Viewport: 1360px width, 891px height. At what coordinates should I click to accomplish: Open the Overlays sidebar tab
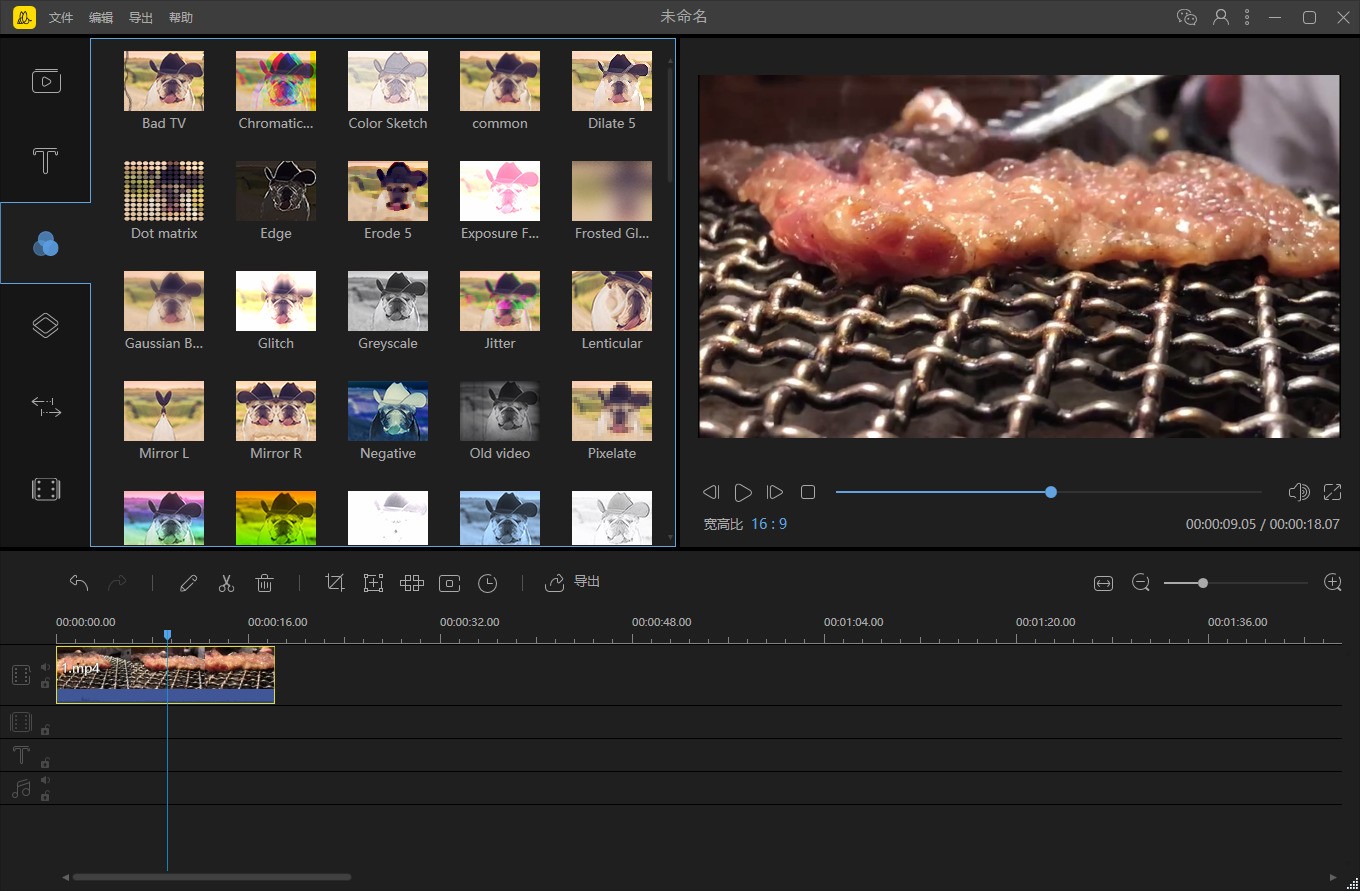coord(46,325)
